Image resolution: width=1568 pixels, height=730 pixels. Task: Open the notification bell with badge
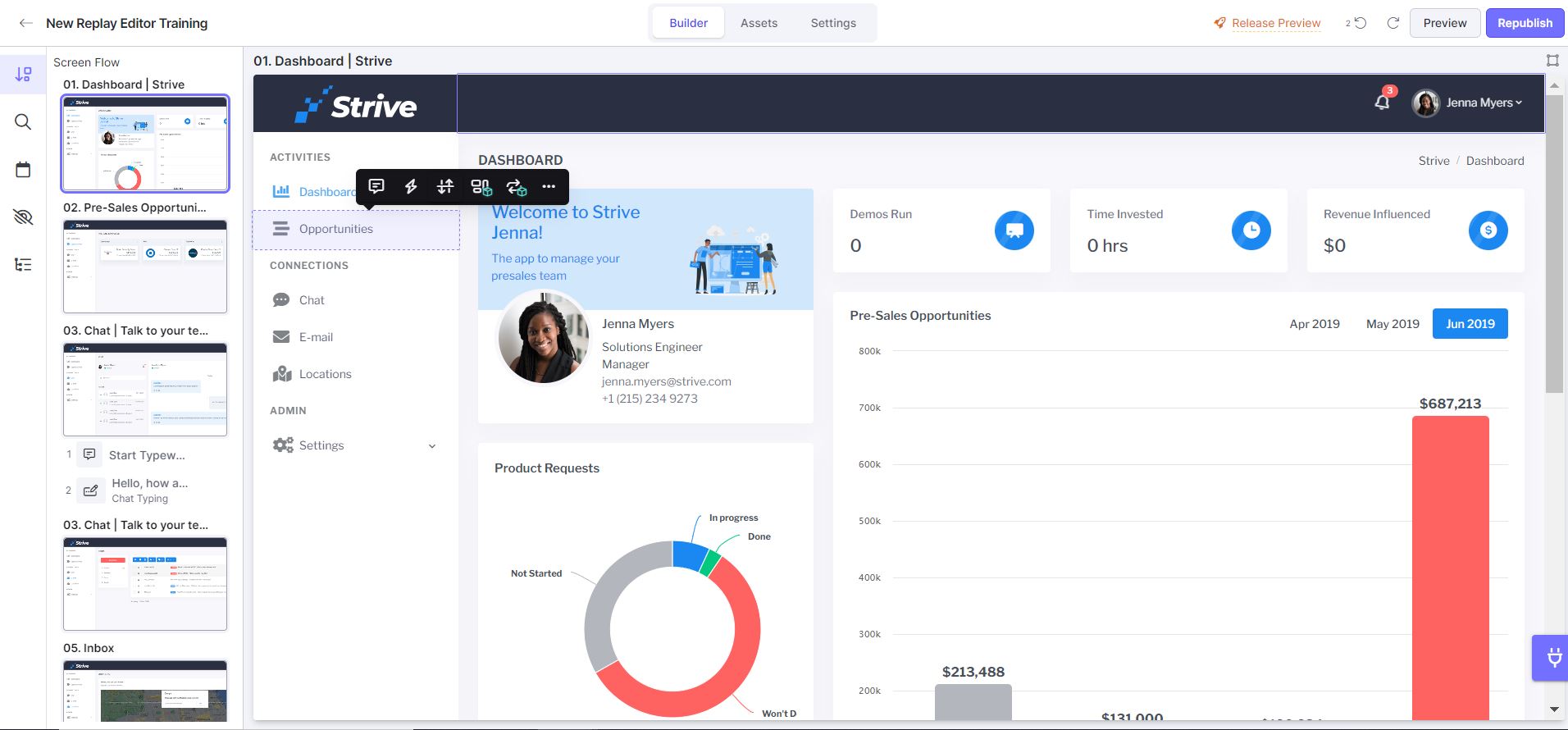click(x=1383, y=102)
